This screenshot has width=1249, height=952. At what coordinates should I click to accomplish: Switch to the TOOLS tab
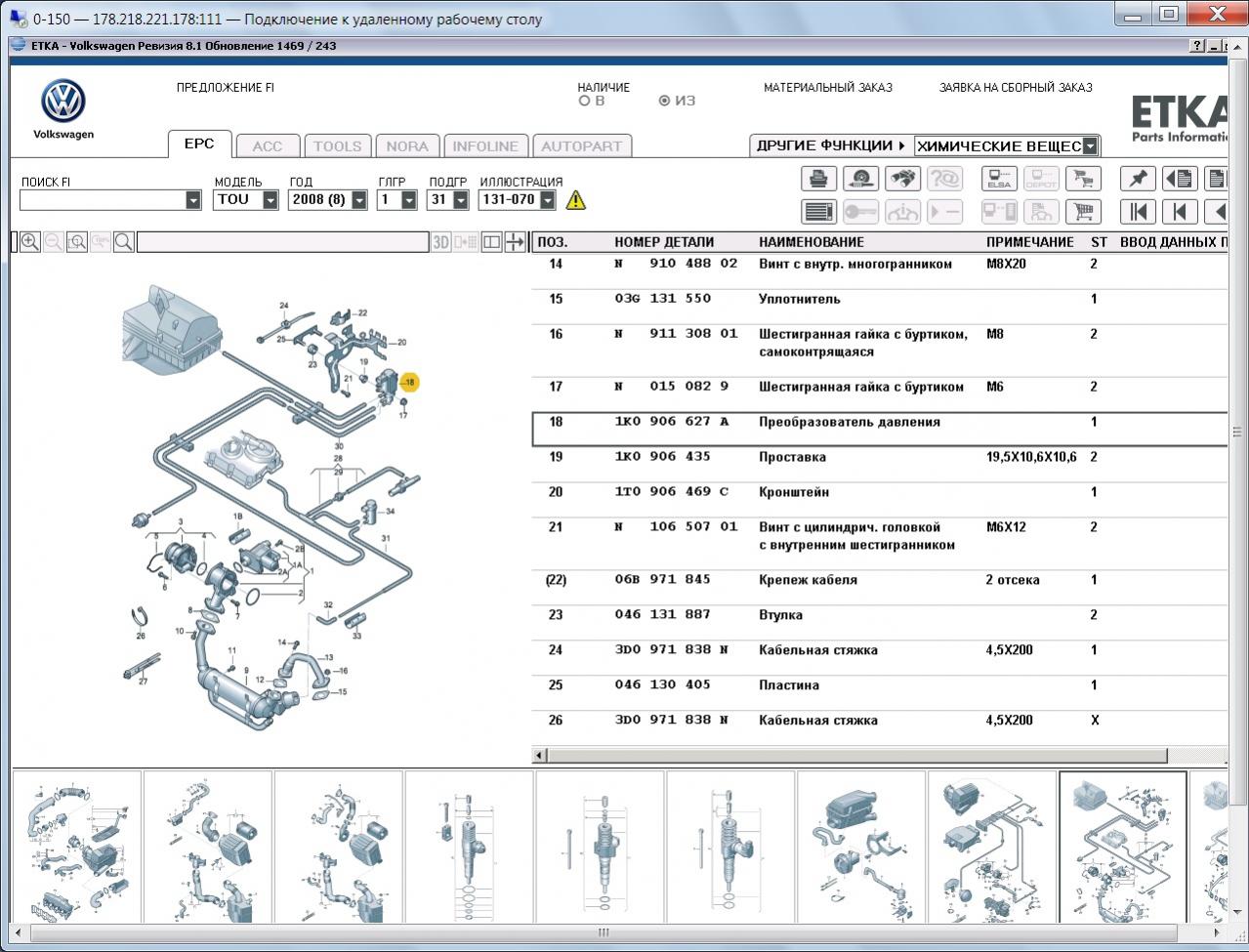[x=338, y=146]
